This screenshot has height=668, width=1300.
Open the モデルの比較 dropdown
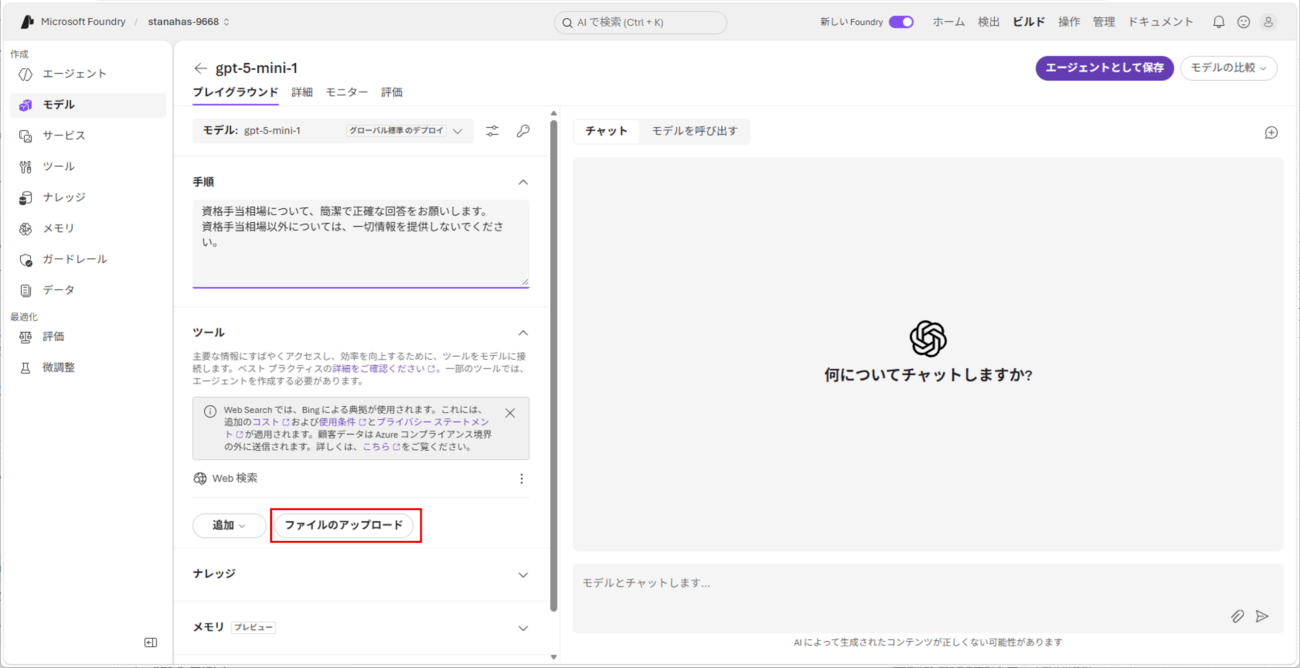point(1229,68)
